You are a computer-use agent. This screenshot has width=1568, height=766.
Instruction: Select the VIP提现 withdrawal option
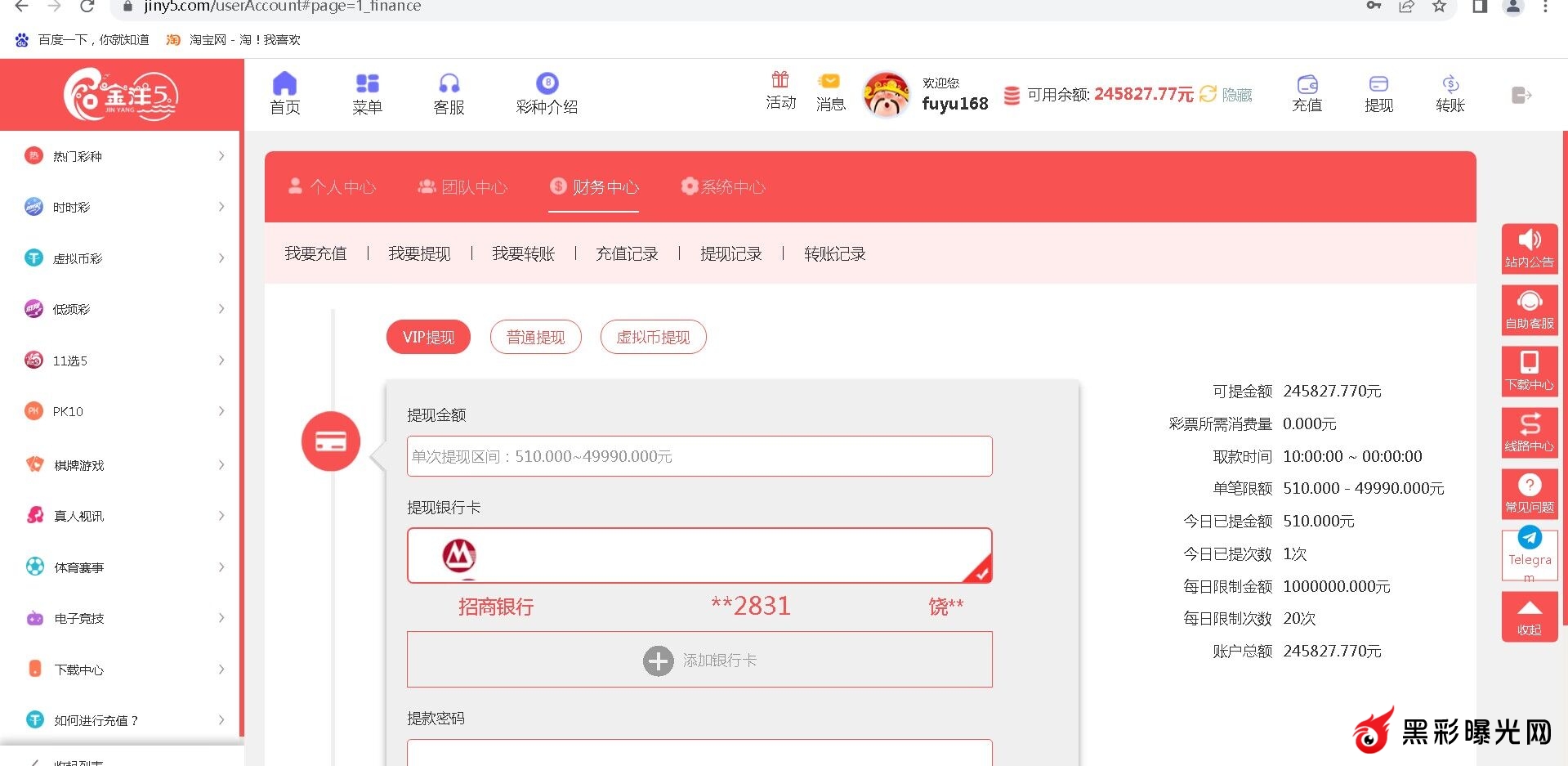(x=428, y=337)
